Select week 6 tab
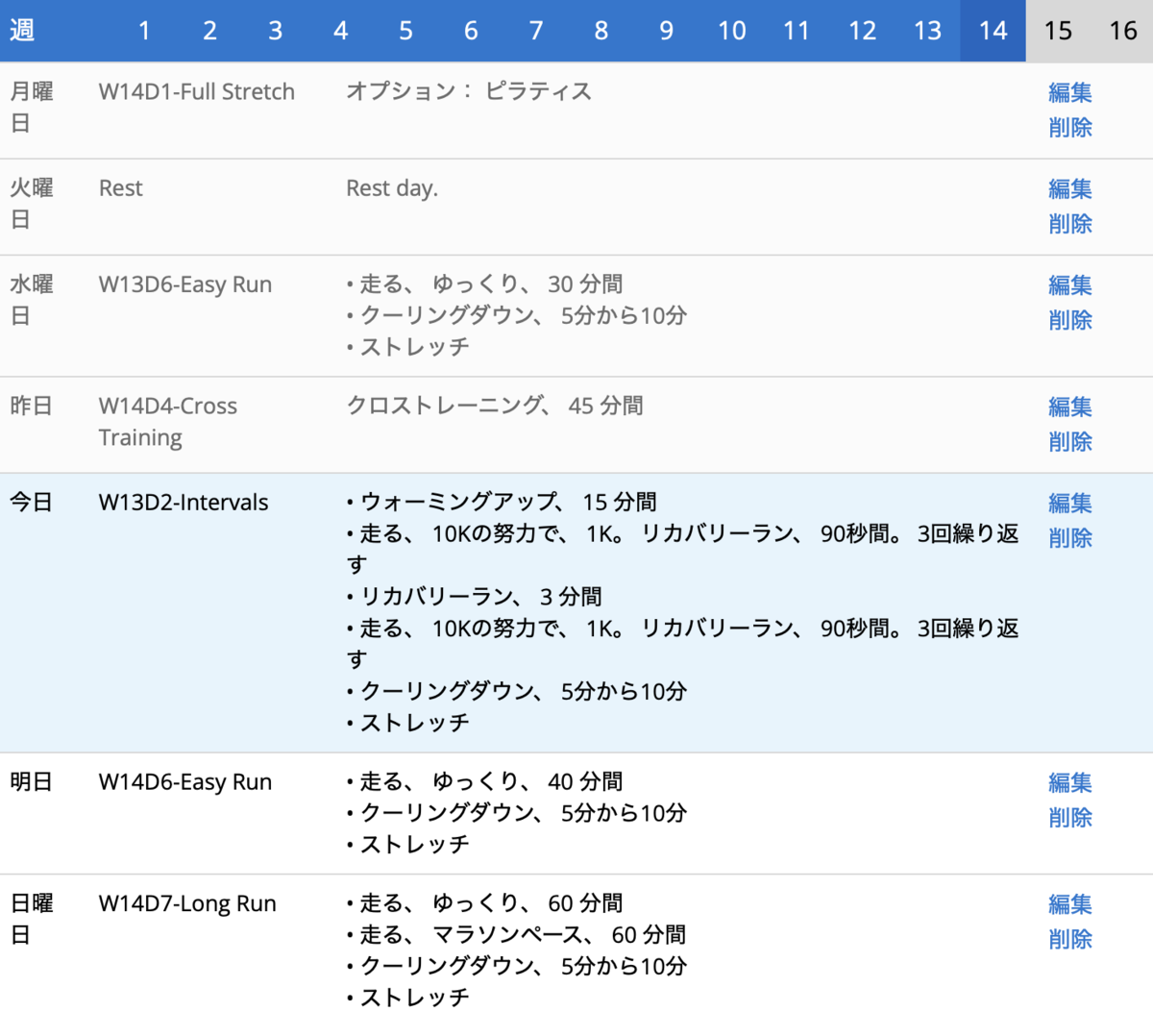This screenshot has width=1153, height=1036. [x=471, y=31]
